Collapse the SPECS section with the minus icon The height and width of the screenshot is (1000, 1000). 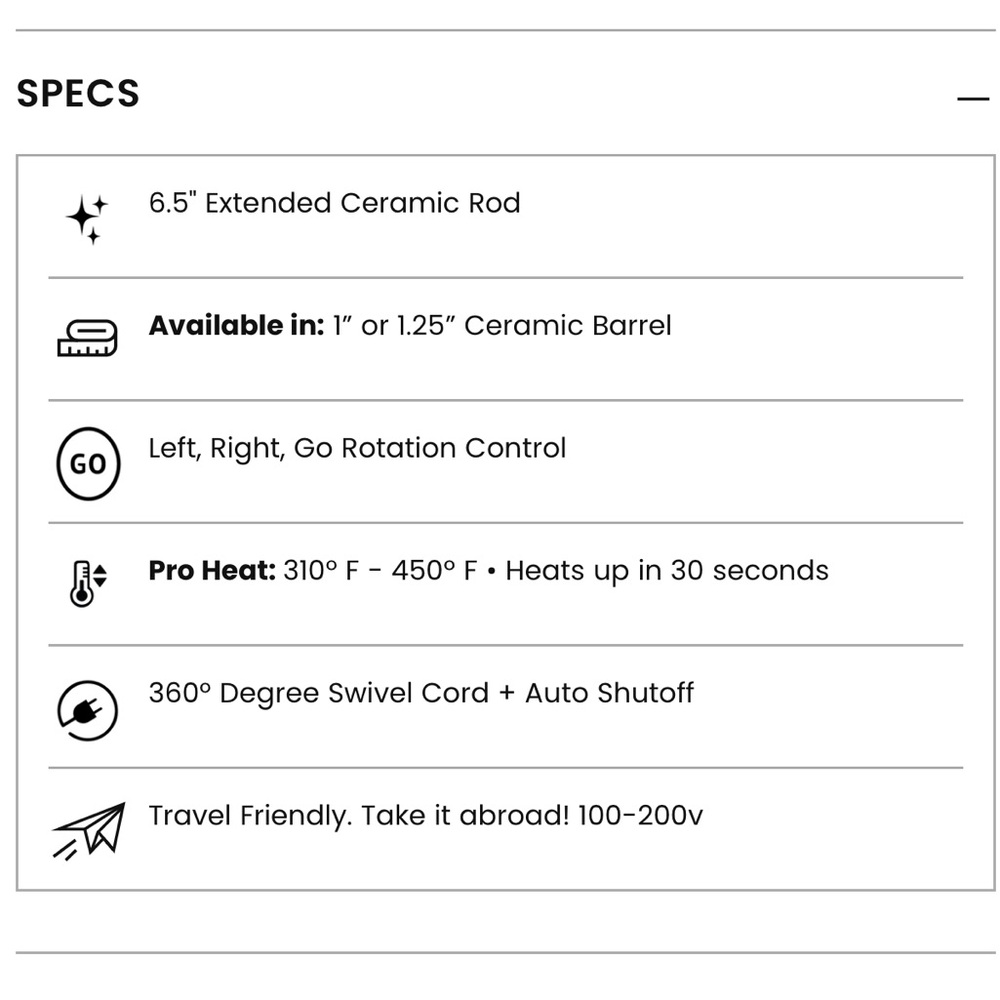tap(973, 99)
